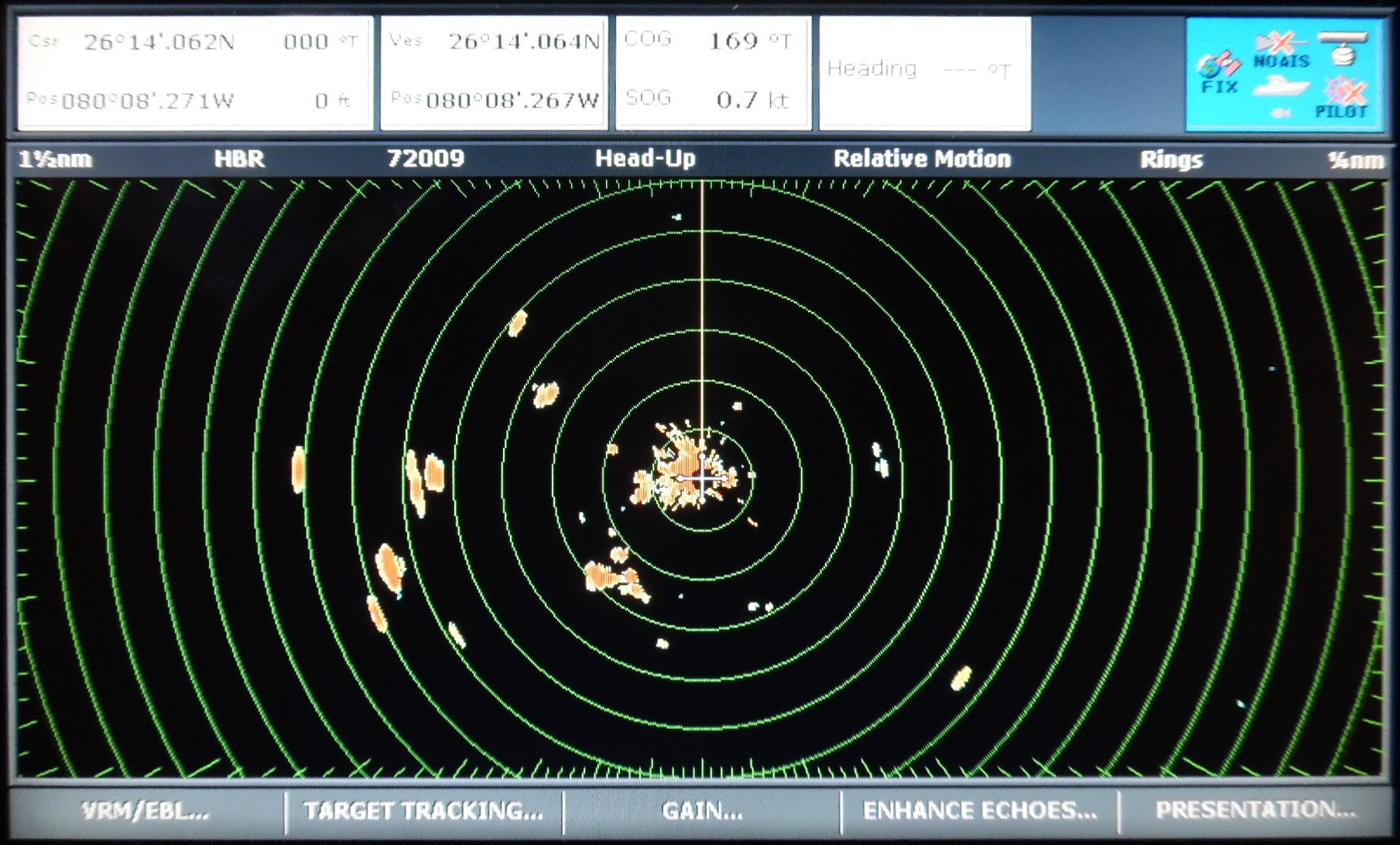Image resolution: width=1400 pixels, height=845 pixels.
Task: Click the cursor position data box
Action: tap(195, 73)
